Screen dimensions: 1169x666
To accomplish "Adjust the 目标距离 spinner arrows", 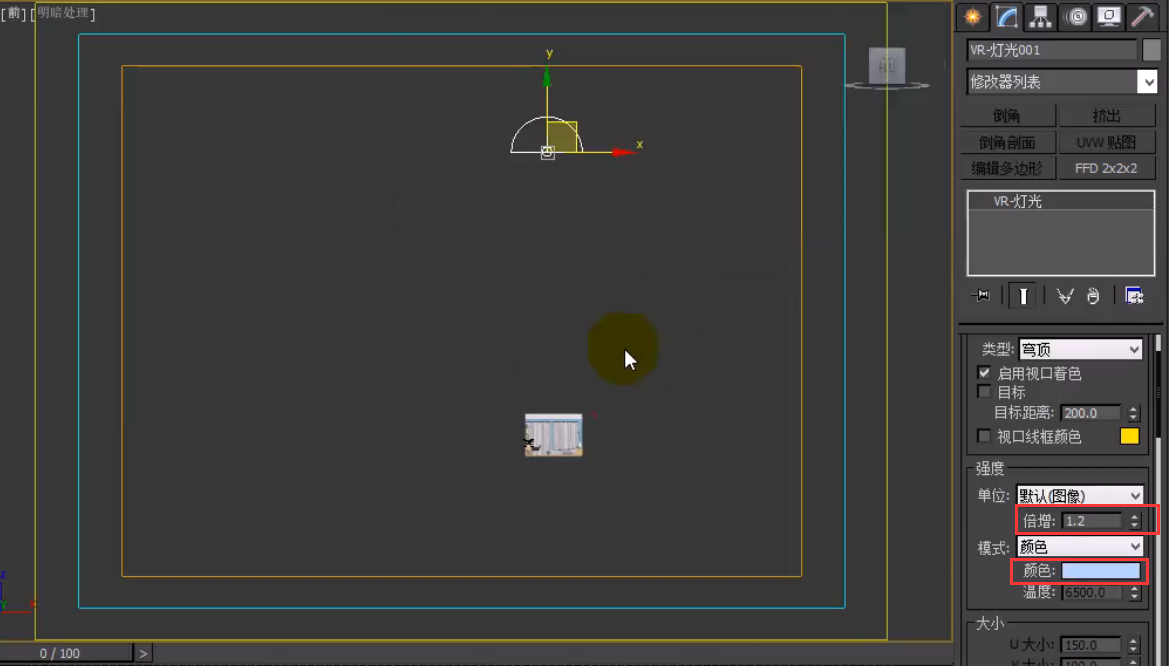I will click(1133, 412).
